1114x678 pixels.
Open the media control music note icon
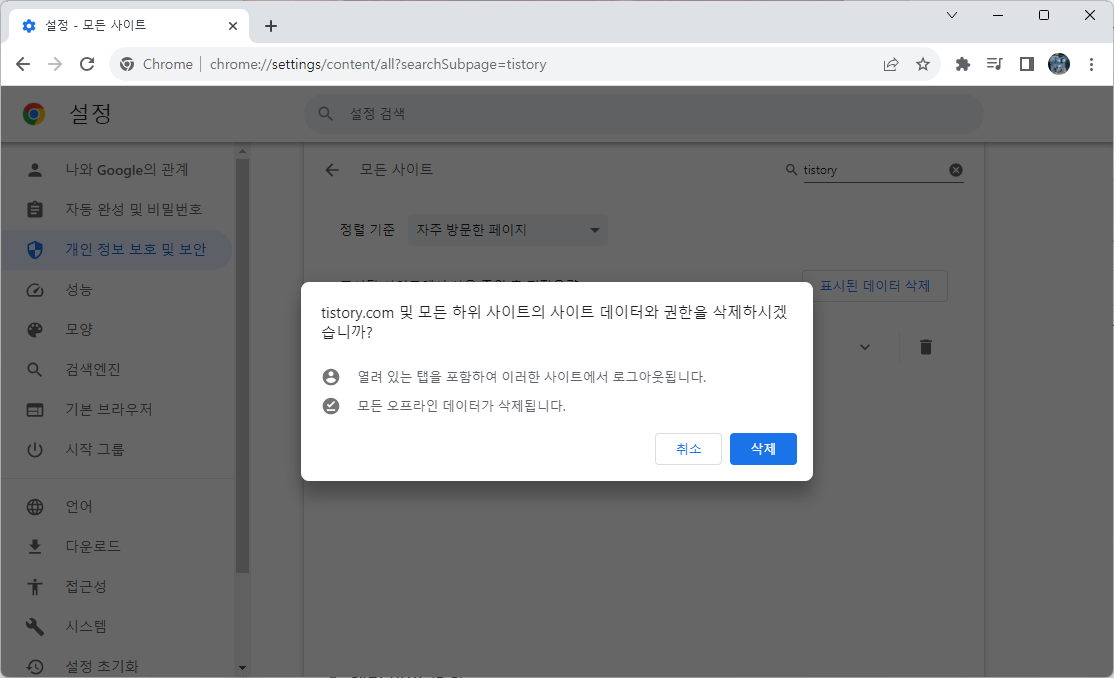995,64
